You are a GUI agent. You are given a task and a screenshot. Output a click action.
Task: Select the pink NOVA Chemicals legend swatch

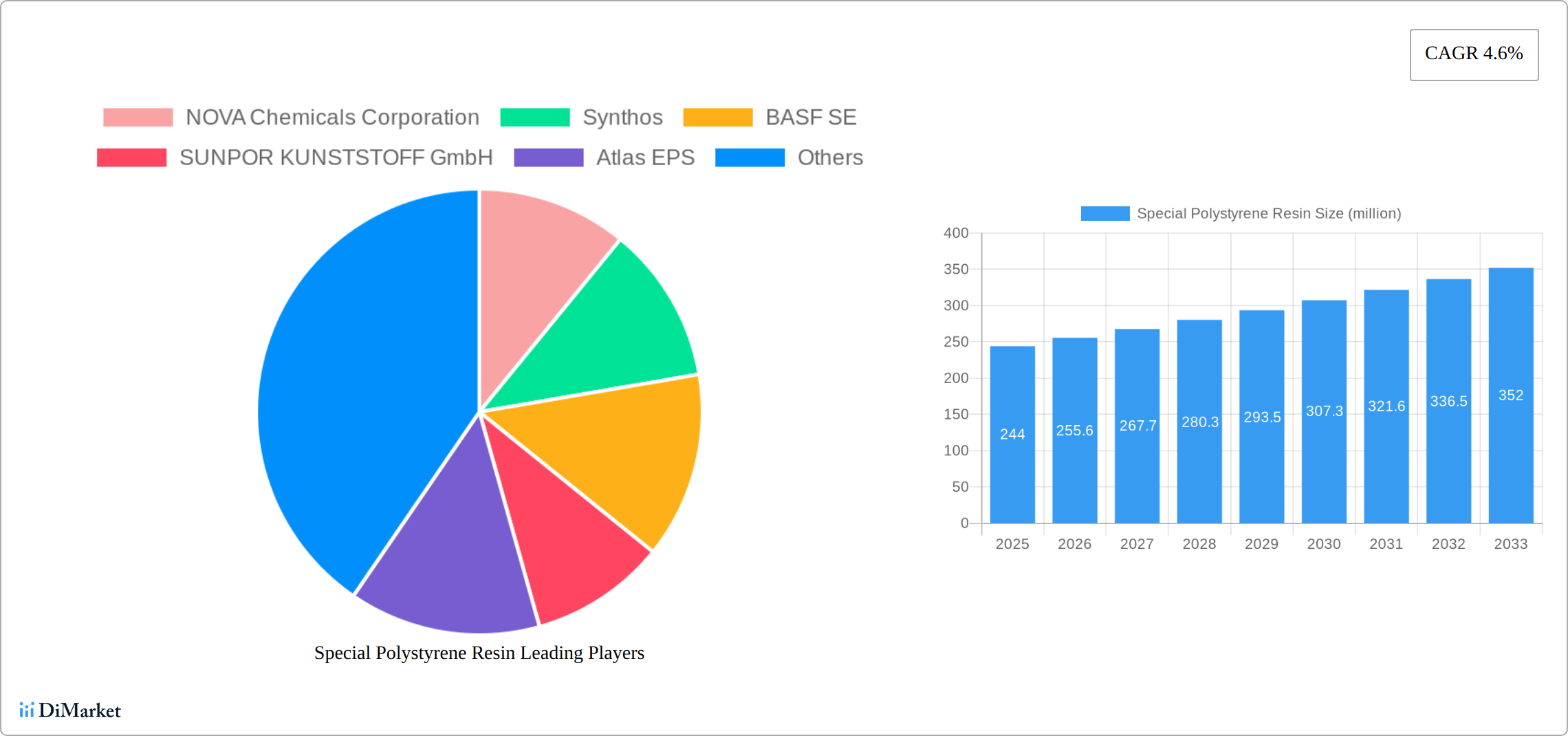click(x=133, y=117)
